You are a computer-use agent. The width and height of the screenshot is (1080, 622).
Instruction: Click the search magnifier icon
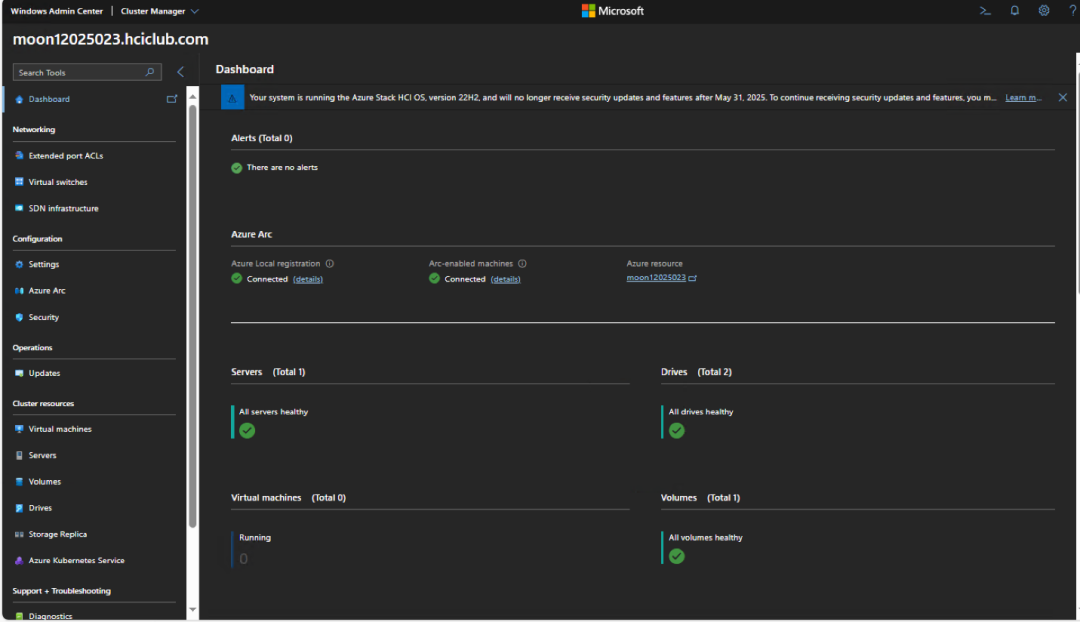tap(150, 72)
